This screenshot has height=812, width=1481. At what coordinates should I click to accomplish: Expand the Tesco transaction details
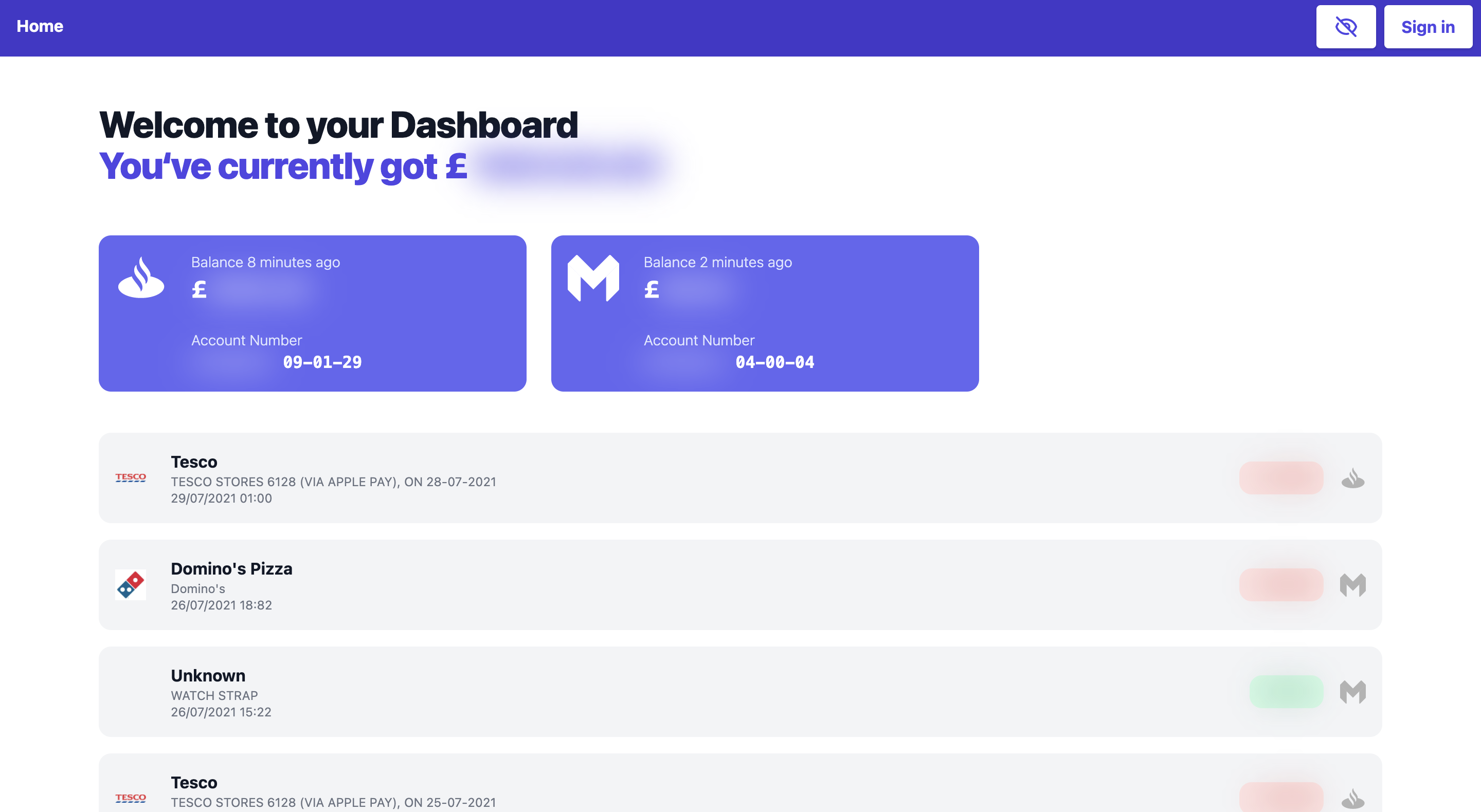[x=740, y=477]
